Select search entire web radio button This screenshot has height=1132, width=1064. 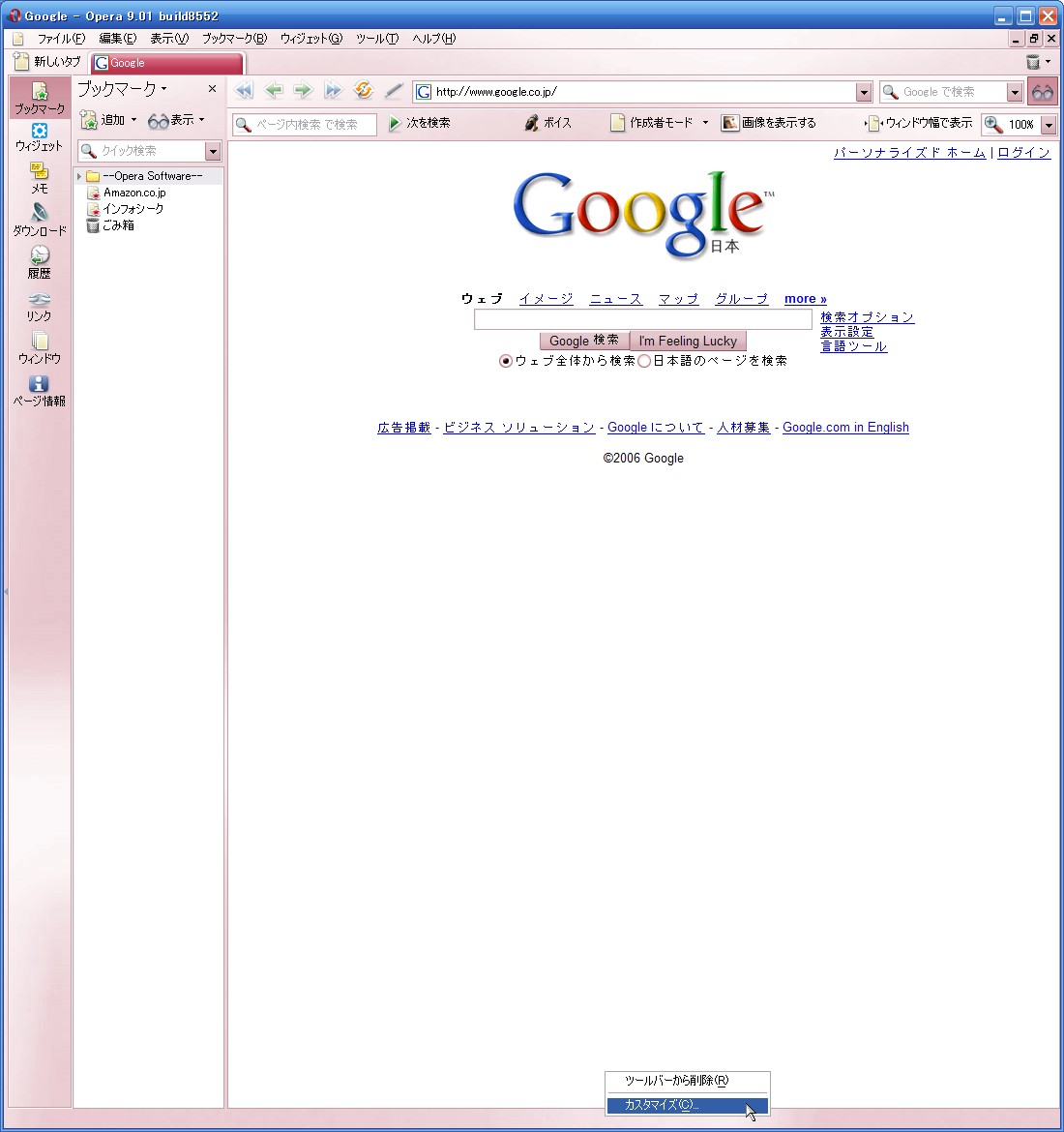(x=505, y=361)
